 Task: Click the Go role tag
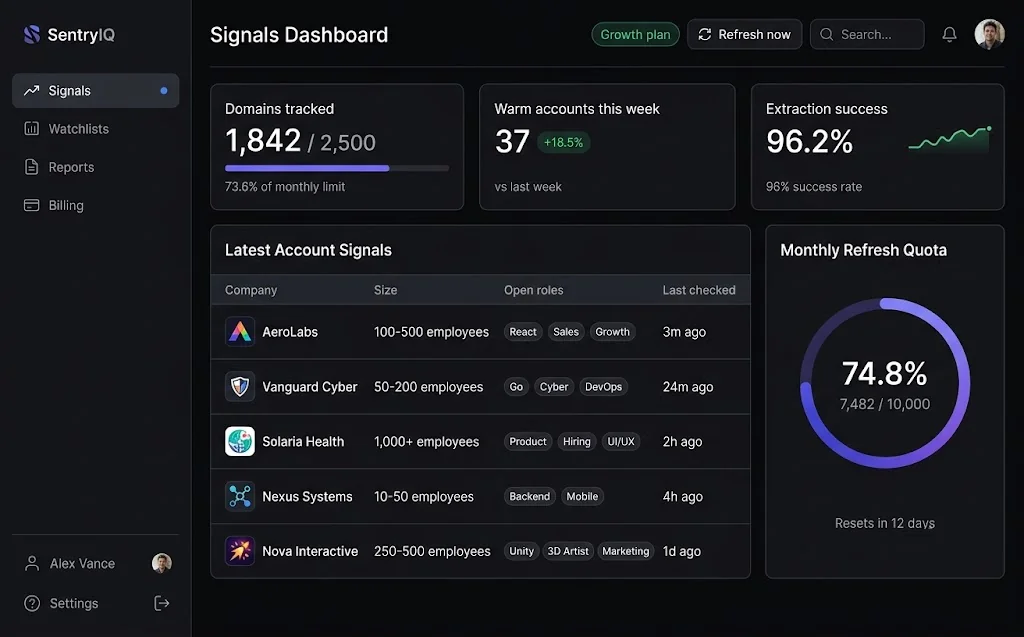516,387
